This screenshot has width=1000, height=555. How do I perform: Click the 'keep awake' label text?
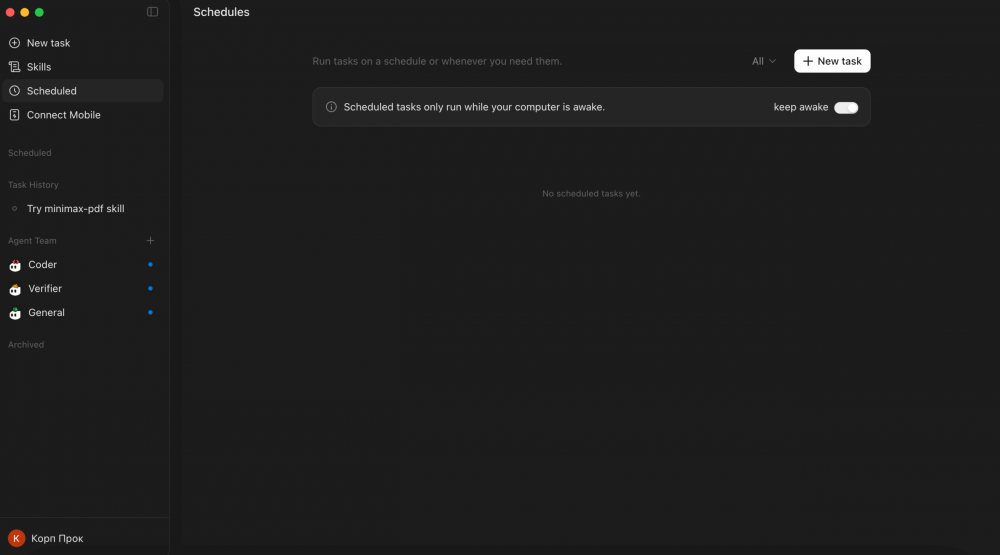(801, 107)
